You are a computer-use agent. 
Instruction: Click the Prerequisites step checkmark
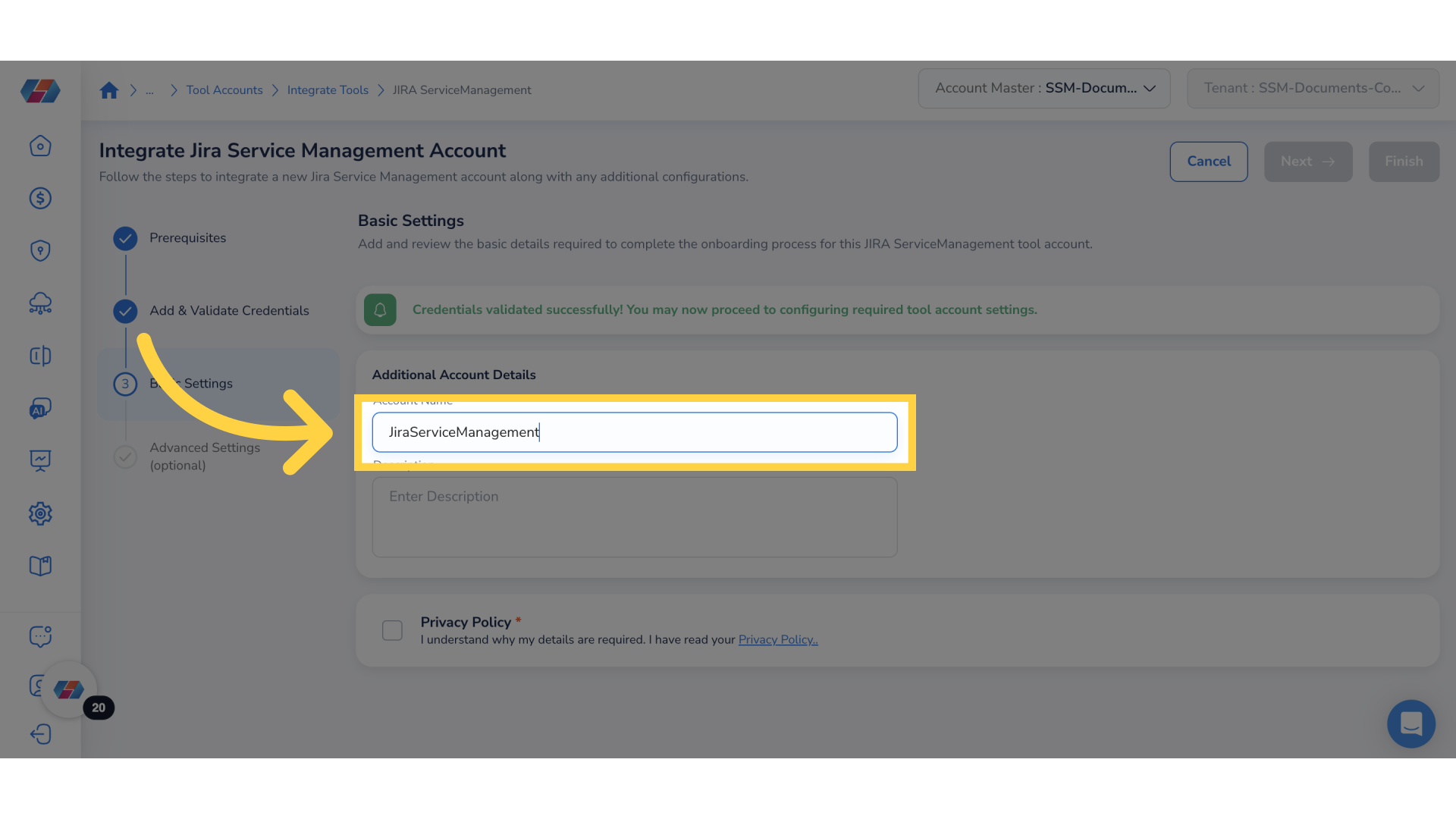125,238
